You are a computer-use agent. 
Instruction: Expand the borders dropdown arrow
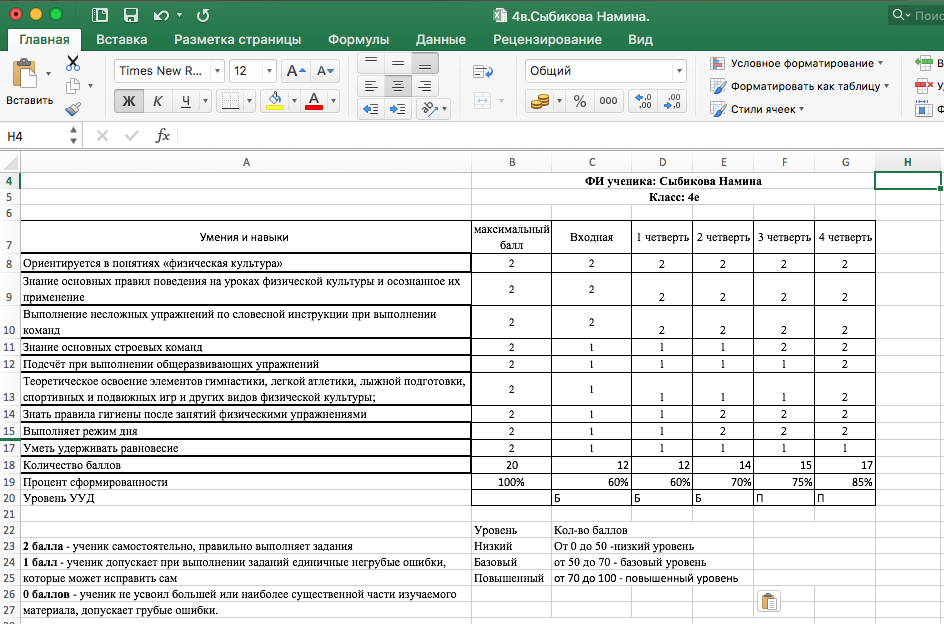249,101
